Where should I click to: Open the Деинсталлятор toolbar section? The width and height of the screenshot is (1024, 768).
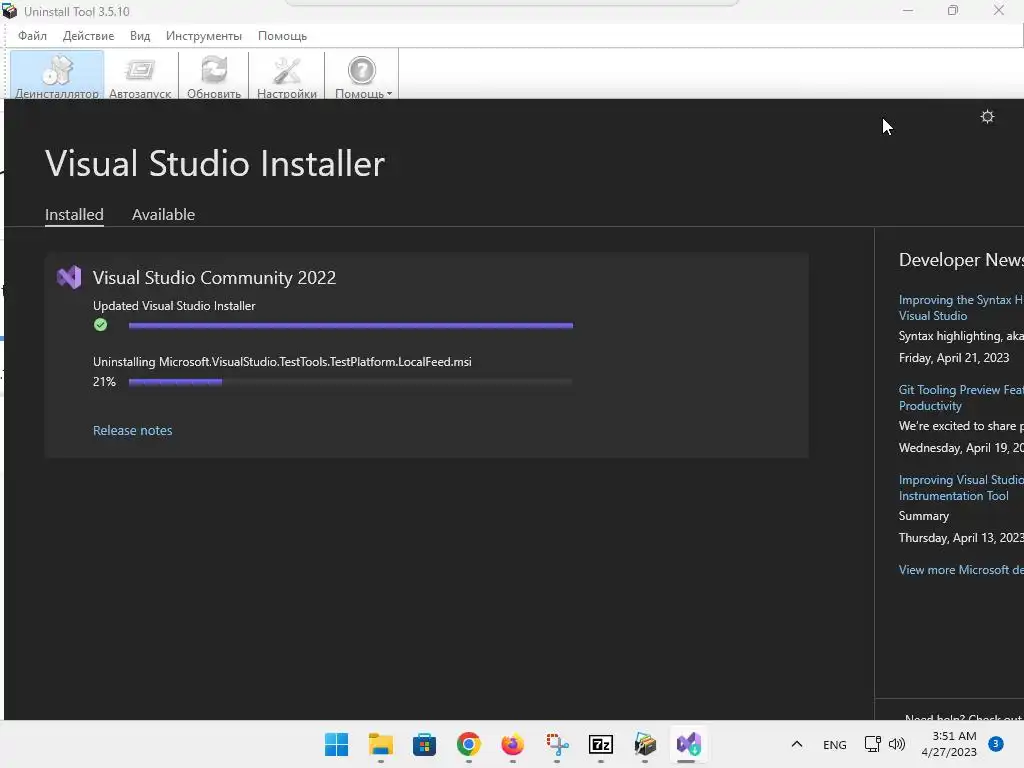click(x=57, y=76)
